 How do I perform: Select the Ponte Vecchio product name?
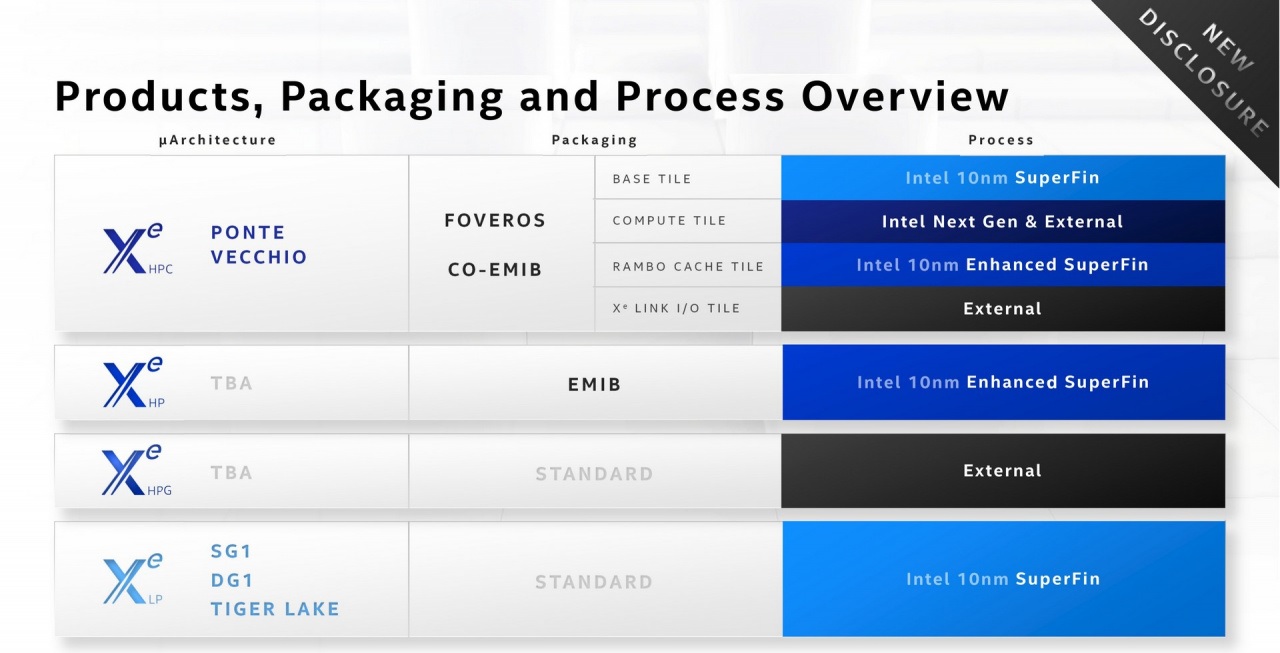coord(258,245)
